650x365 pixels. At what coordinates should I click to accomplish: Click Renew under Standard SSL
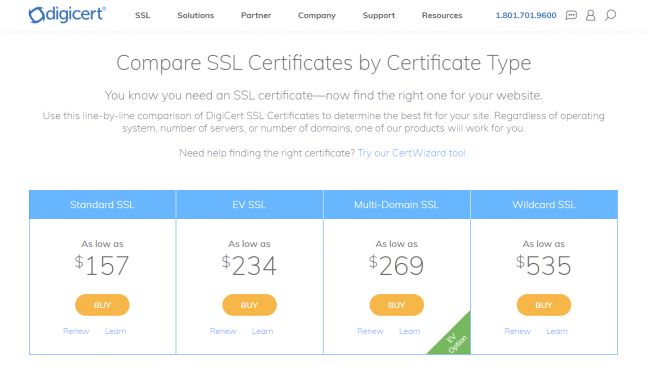76,331
